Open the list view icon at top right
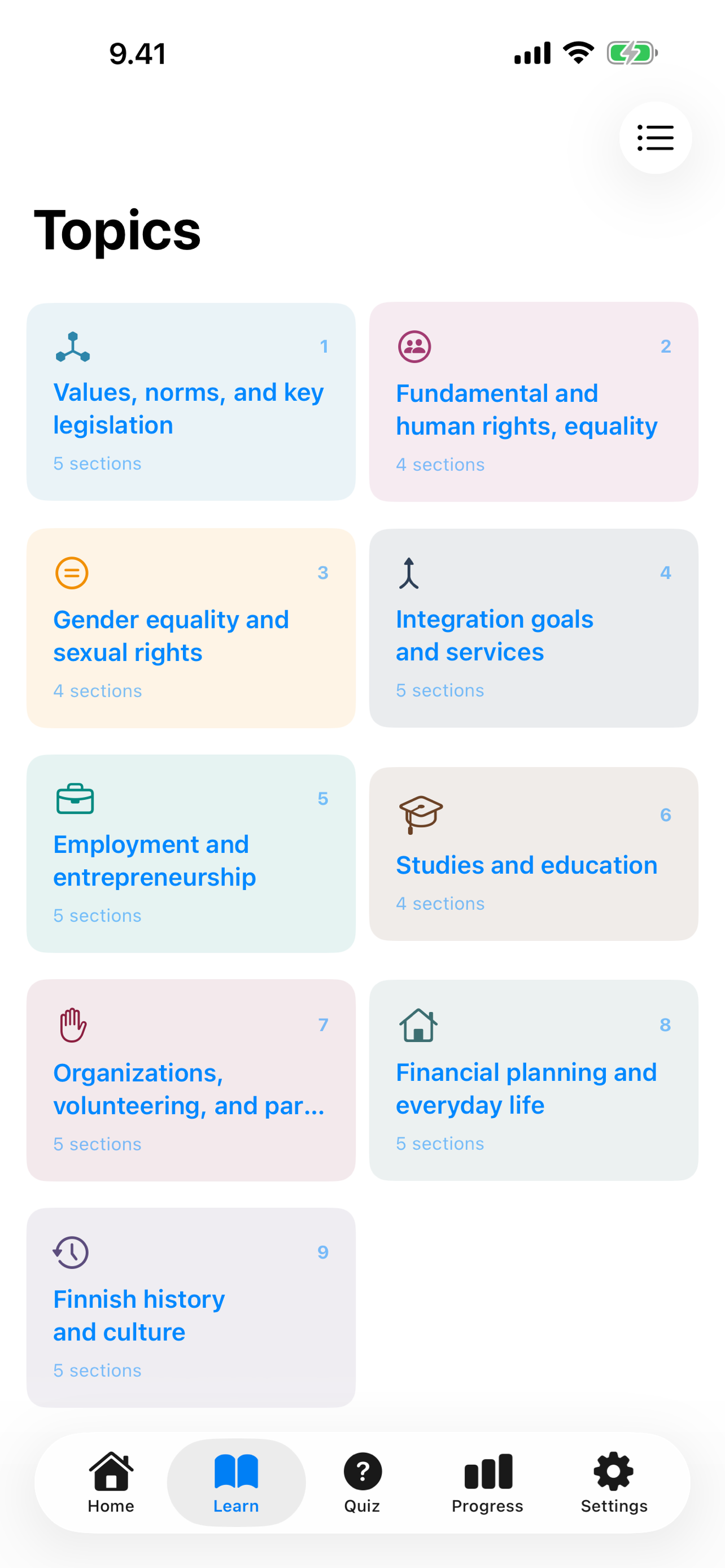The height and width of the screenshot is (1568, 725). coord(655,138)
